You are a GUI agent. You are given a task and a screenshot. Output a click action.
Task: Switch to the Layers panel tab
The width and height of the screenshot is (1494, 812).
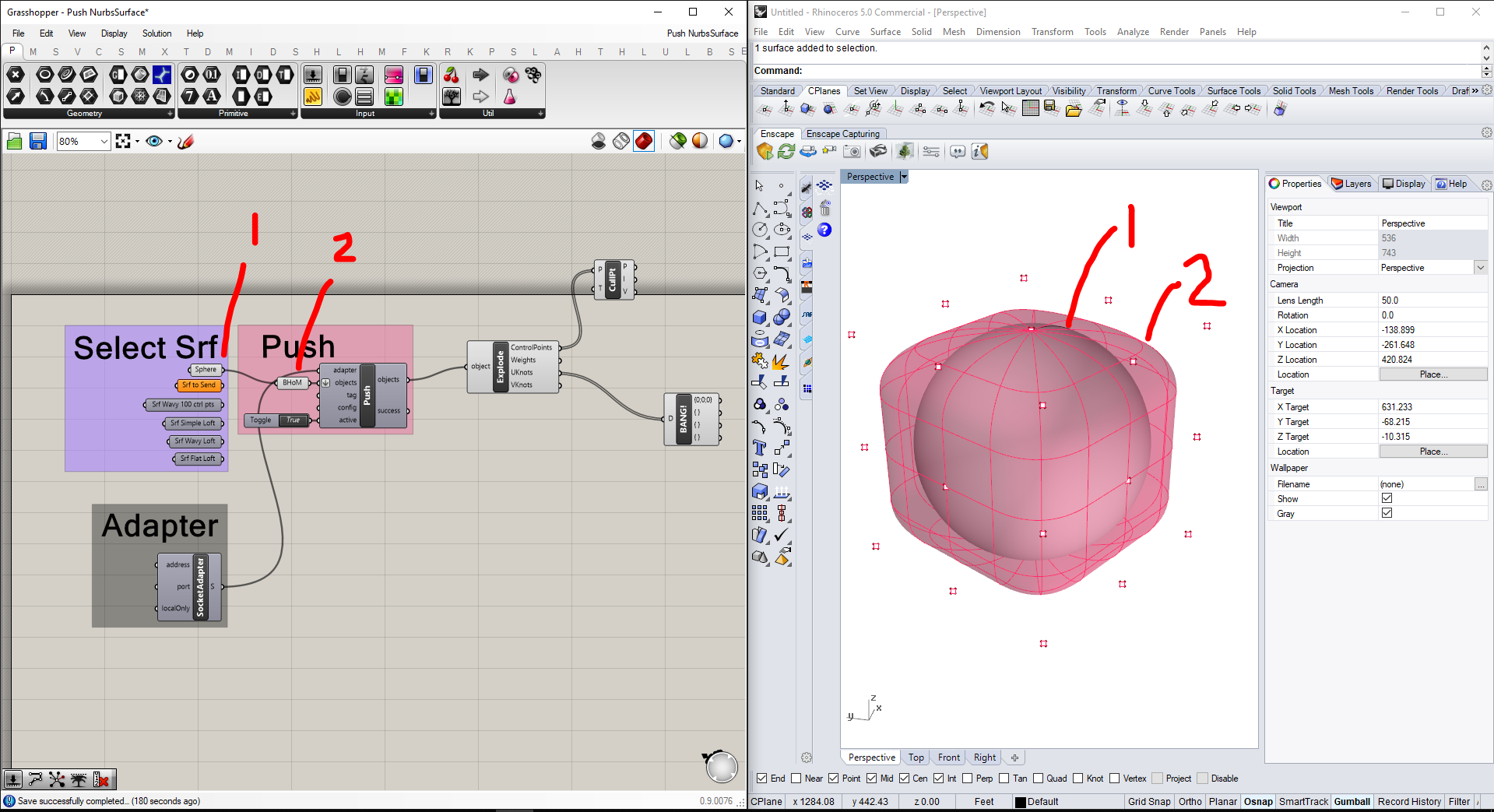pos(1352,184)
